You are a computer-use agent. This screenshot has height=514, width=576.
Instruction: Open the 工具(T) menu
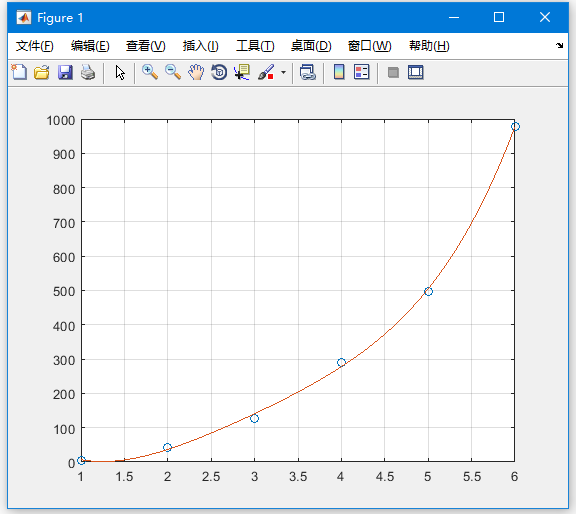pos(255,46)
